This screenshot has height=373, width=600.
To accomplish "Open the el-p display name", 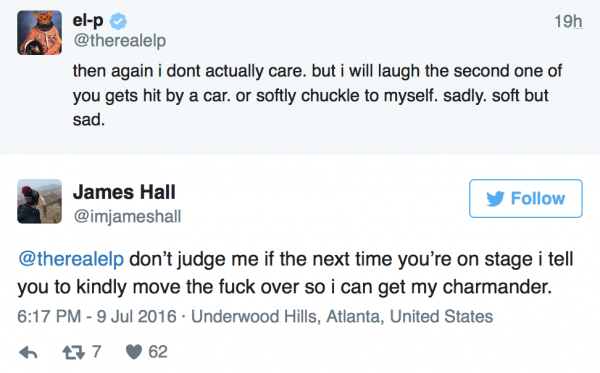I will [x=88, y=20].
